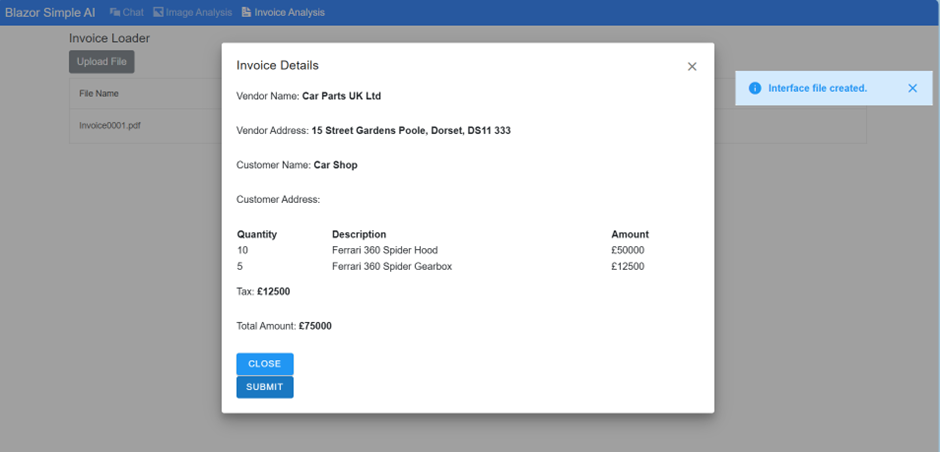Click the chat icon in navbar
Screen dimensions: 940x452
pos(115,13)
